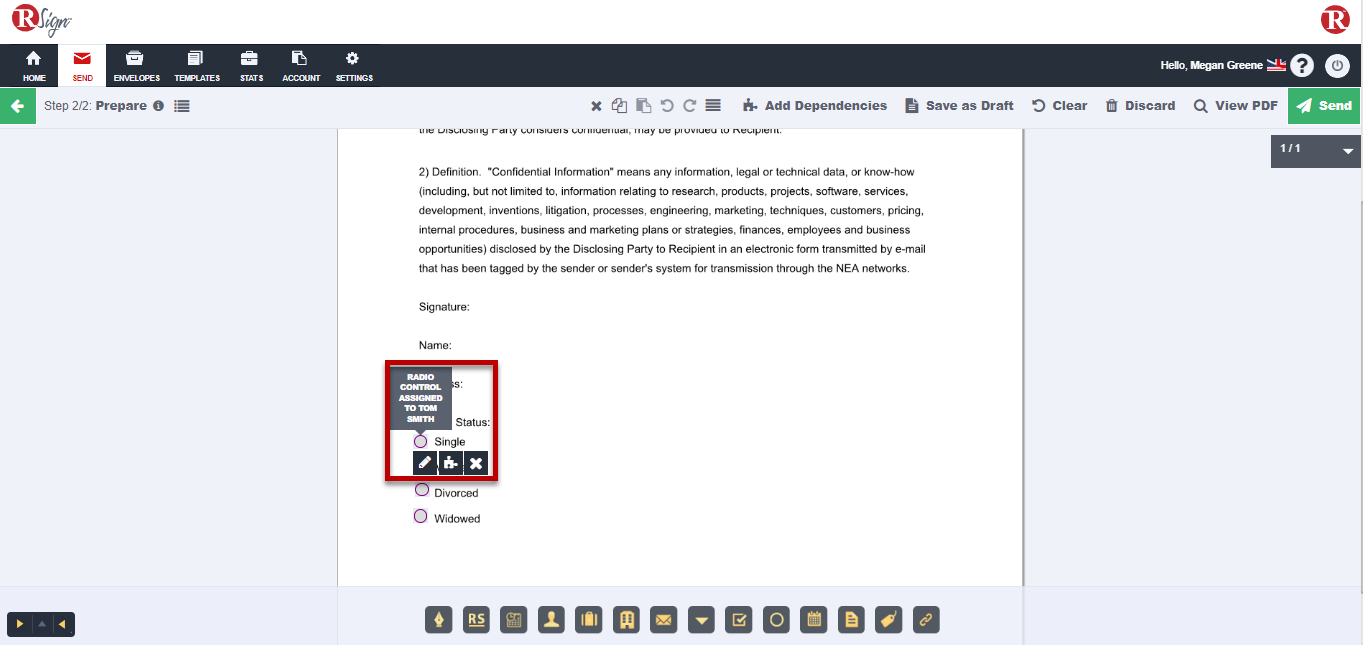Screen dimensions: 1363x645
Task: Click the hyperlink control icon
Action: pos(926,620)
